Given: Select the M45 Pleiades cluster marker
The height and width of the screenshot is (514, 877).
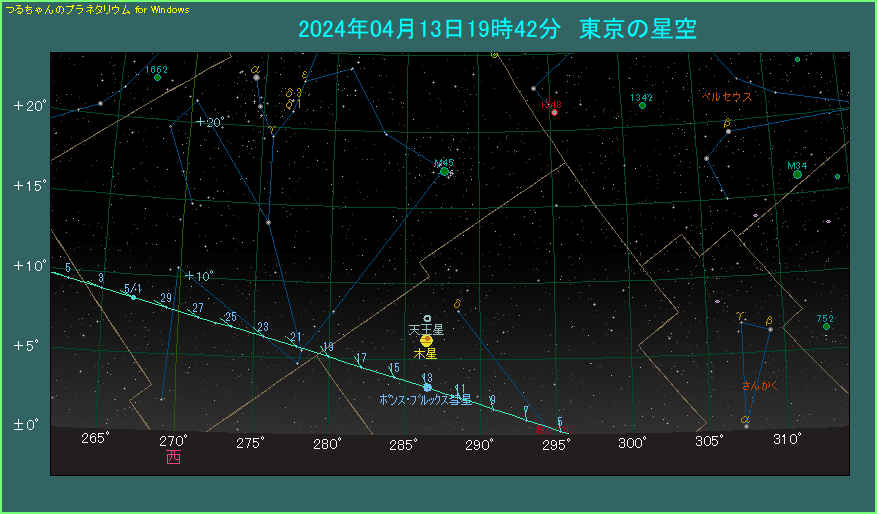Looking at the screenshot, I should 444,172.
